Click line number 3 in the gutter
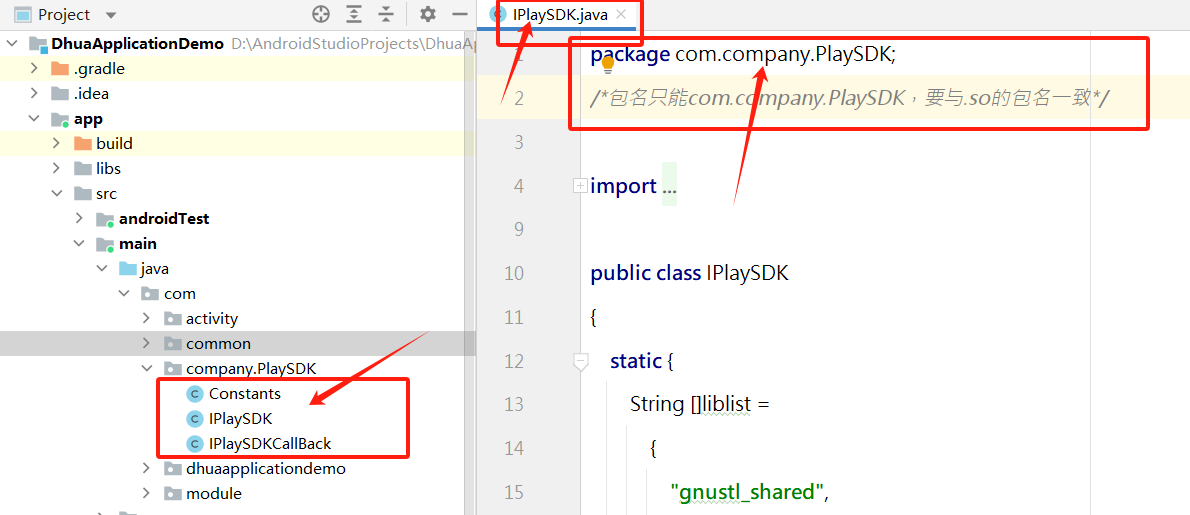The width and height of the screenshot is (1190, 515). click(519, 142)
